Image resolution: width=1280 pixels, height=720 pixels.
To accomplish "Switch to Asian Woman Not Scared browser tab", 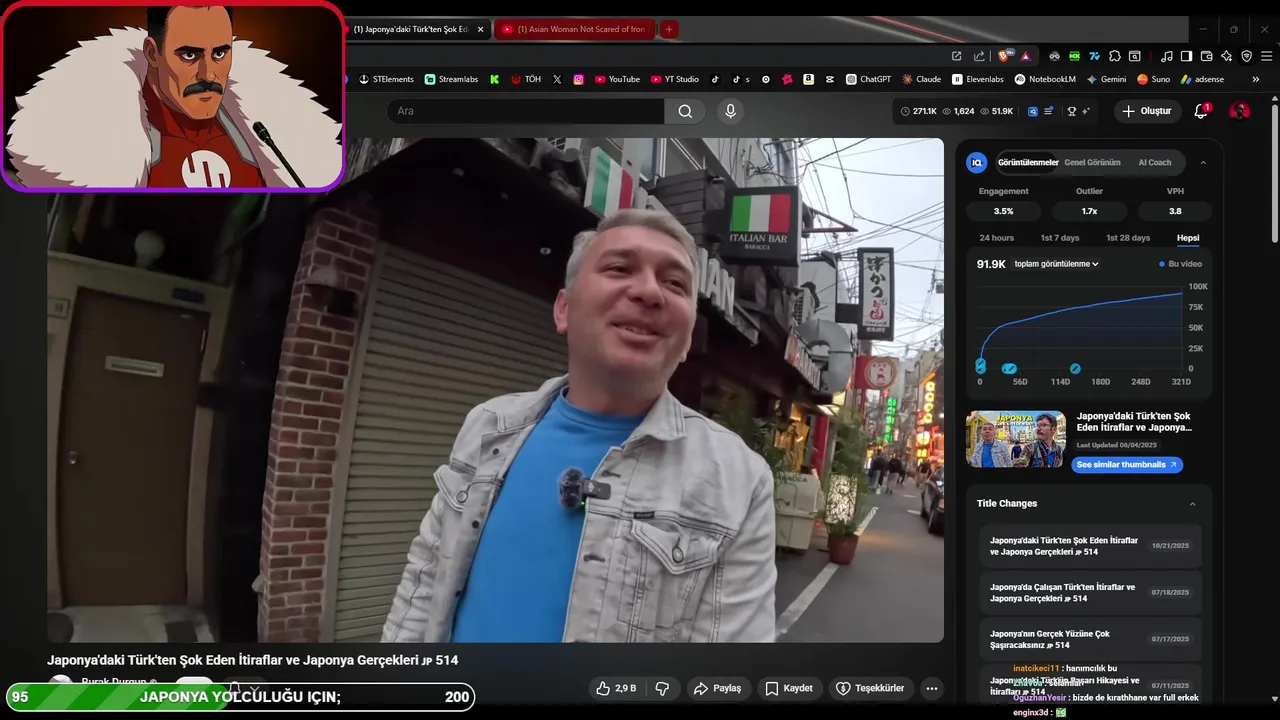I will pos(573,29).
